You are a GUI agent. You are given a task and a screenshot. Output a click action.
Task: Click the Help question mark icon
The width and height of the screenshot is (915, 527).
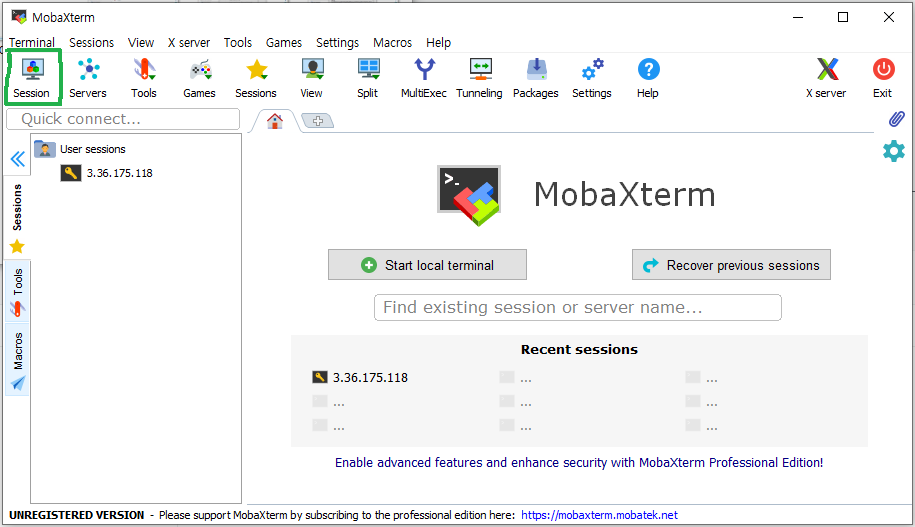click(648, 78)
